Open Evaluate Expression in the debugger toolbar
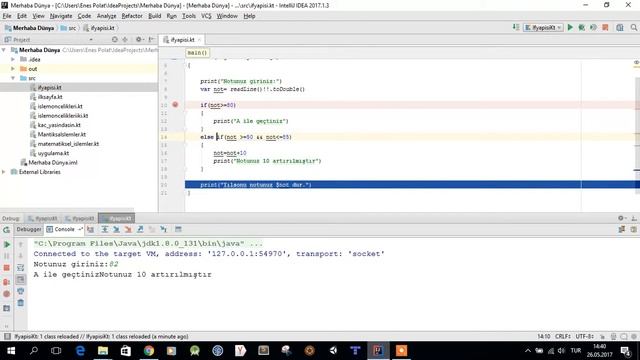The image size is (640, 360). (x=178, y=229)
